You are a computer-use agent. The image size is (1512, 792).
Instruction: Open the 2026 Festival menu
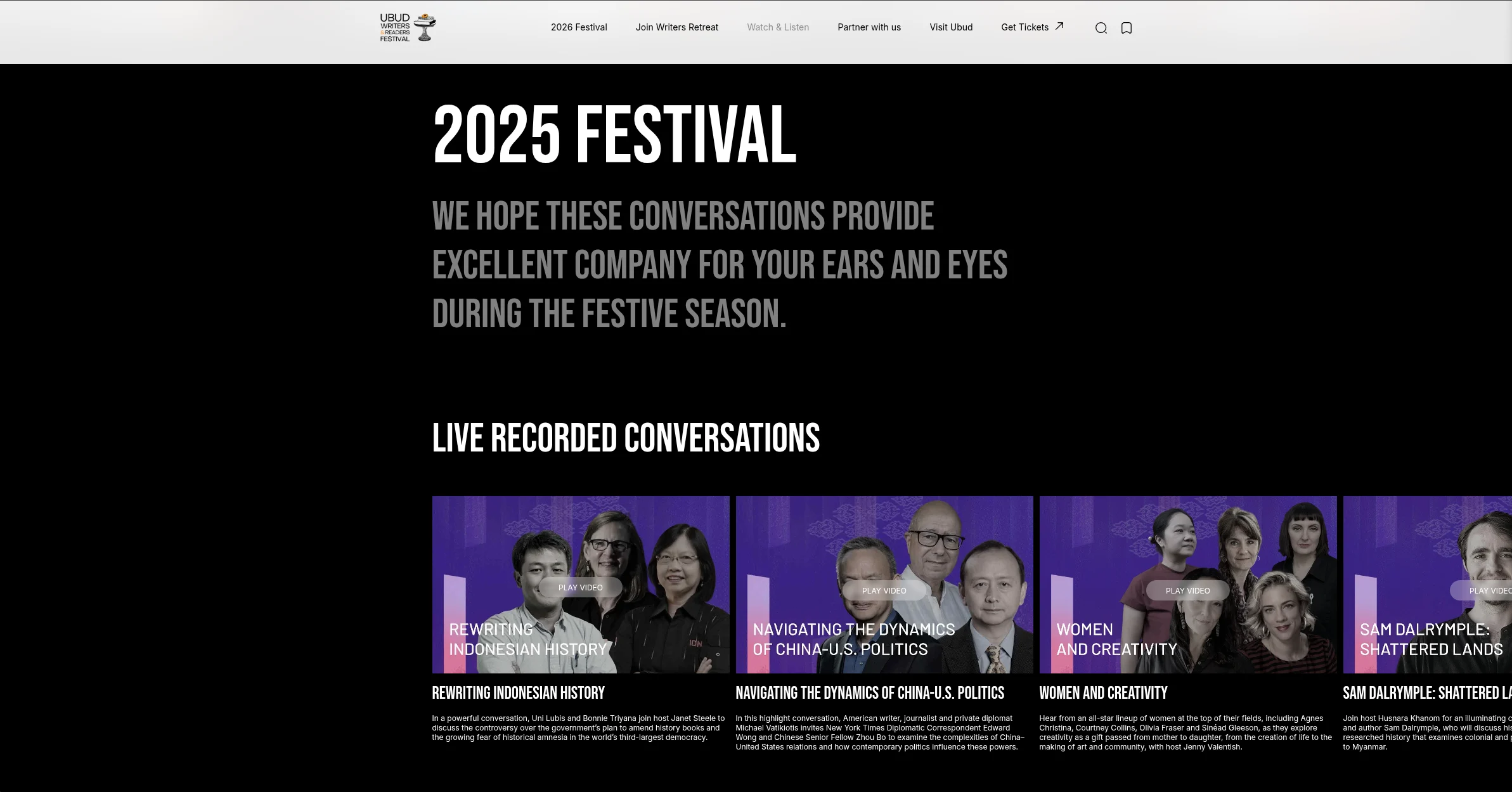pos(579,27)
